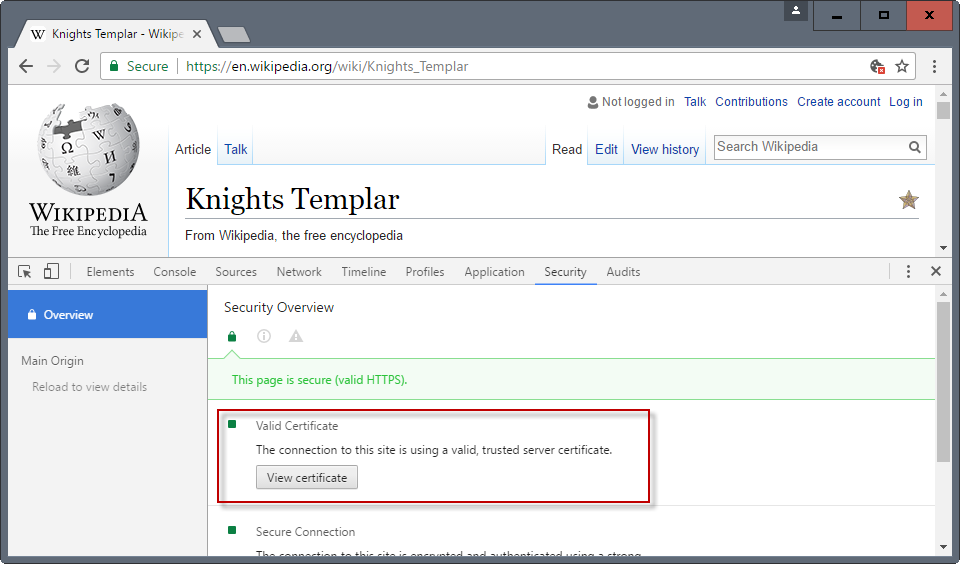
Task: Open the Application tab in DevTools
Action: tap(494, 272)
